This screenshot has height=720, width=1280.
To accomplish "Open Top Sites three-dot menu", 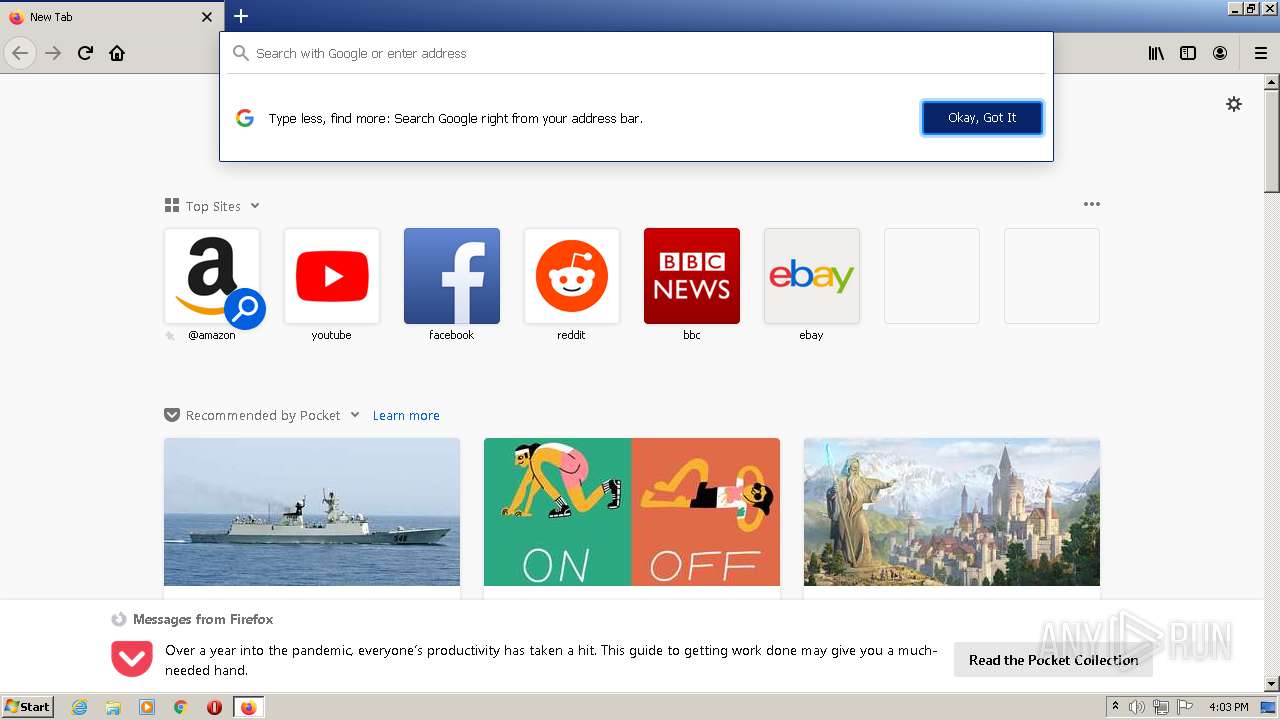I will click(1091, 204).
